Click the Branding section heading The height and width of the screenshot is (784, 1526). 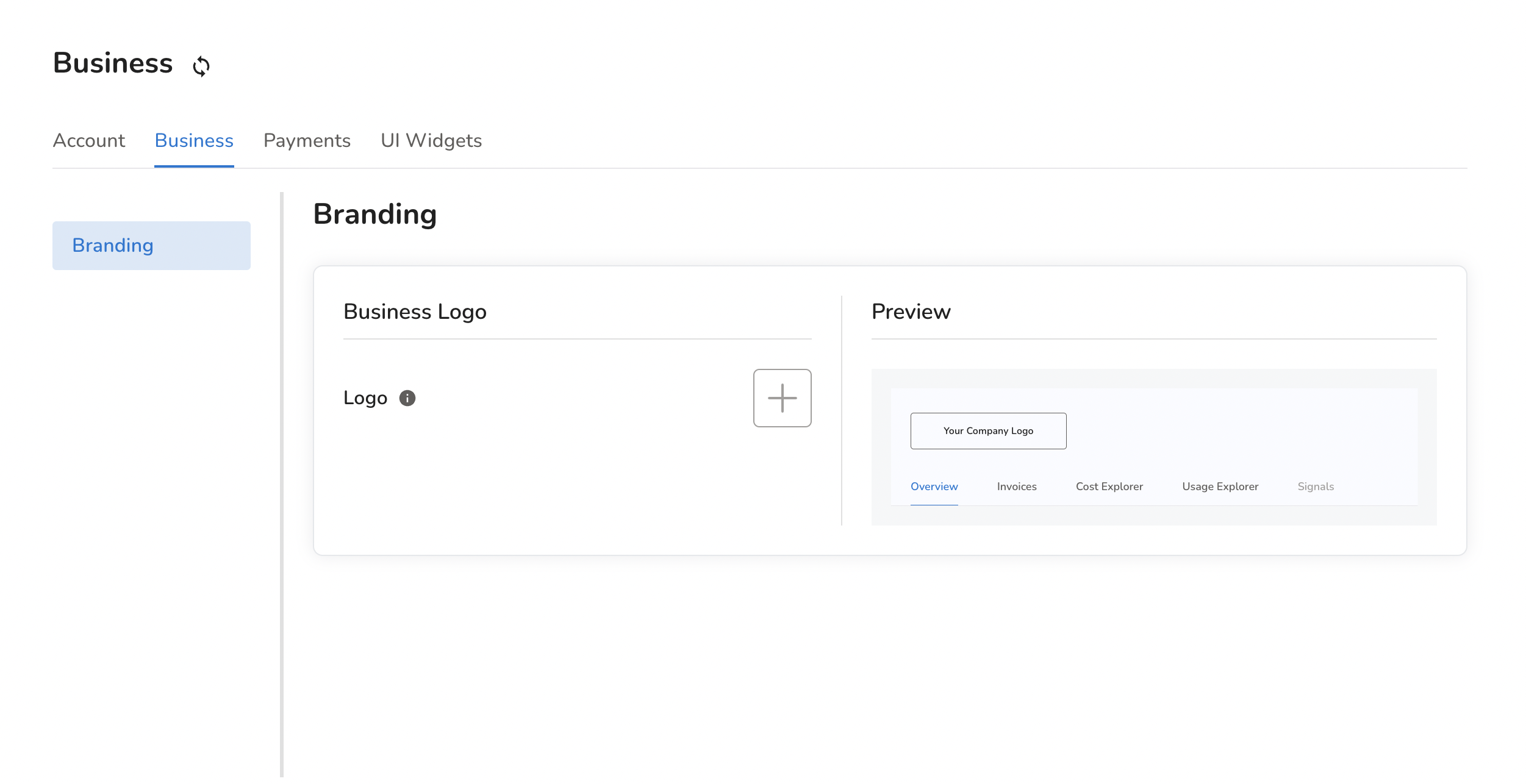[x=374, y=215]
